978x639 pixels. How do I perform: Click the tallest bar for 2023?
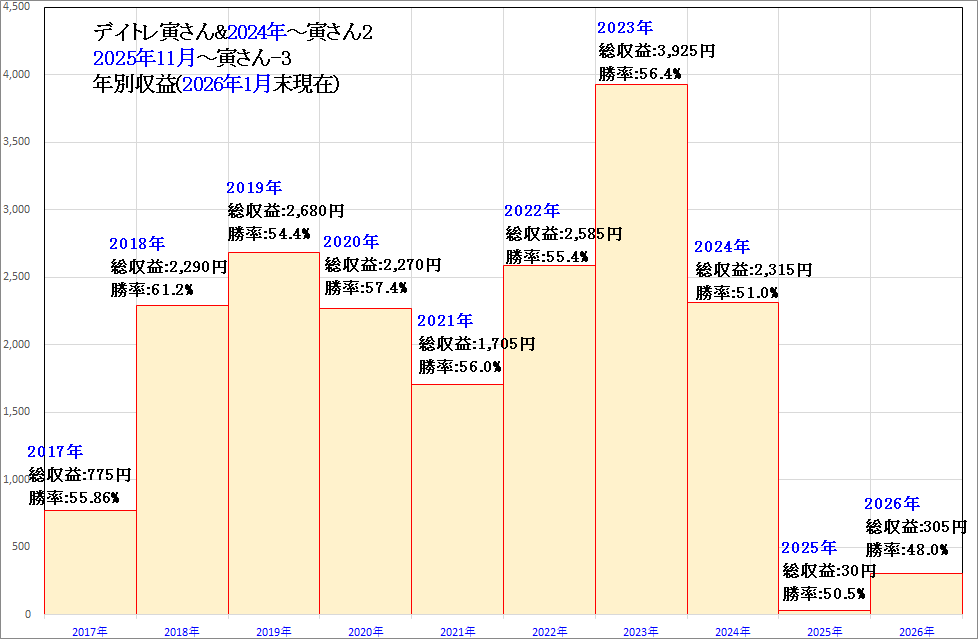point(641,350)
